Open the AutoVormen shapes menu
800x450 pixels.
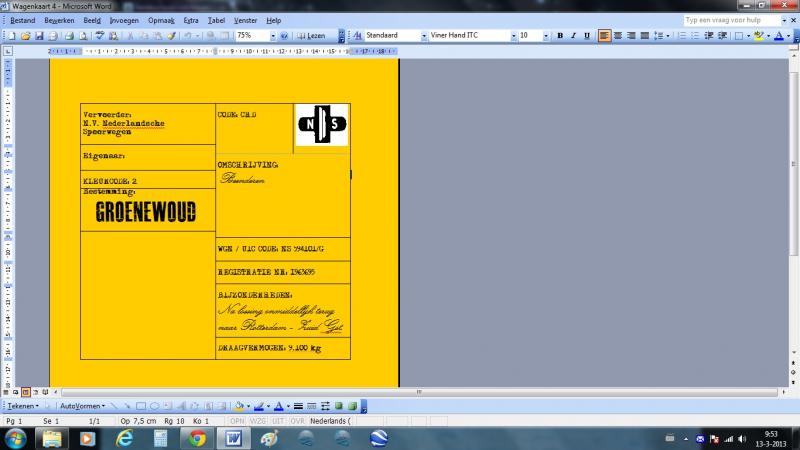[x=83, y=406]
